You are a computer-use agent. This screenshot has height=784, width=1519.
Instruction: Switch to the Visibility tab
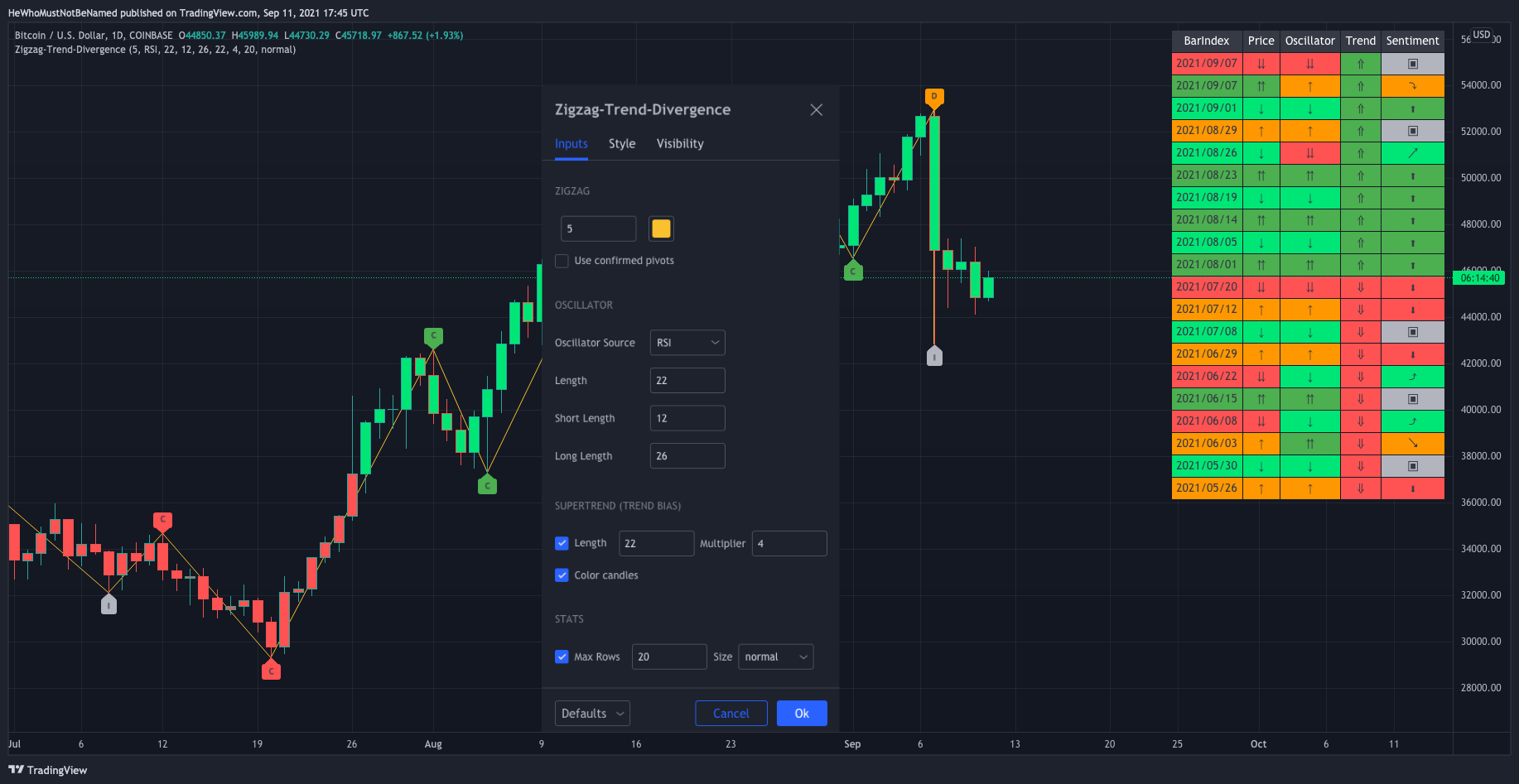(x=680, y=143)
